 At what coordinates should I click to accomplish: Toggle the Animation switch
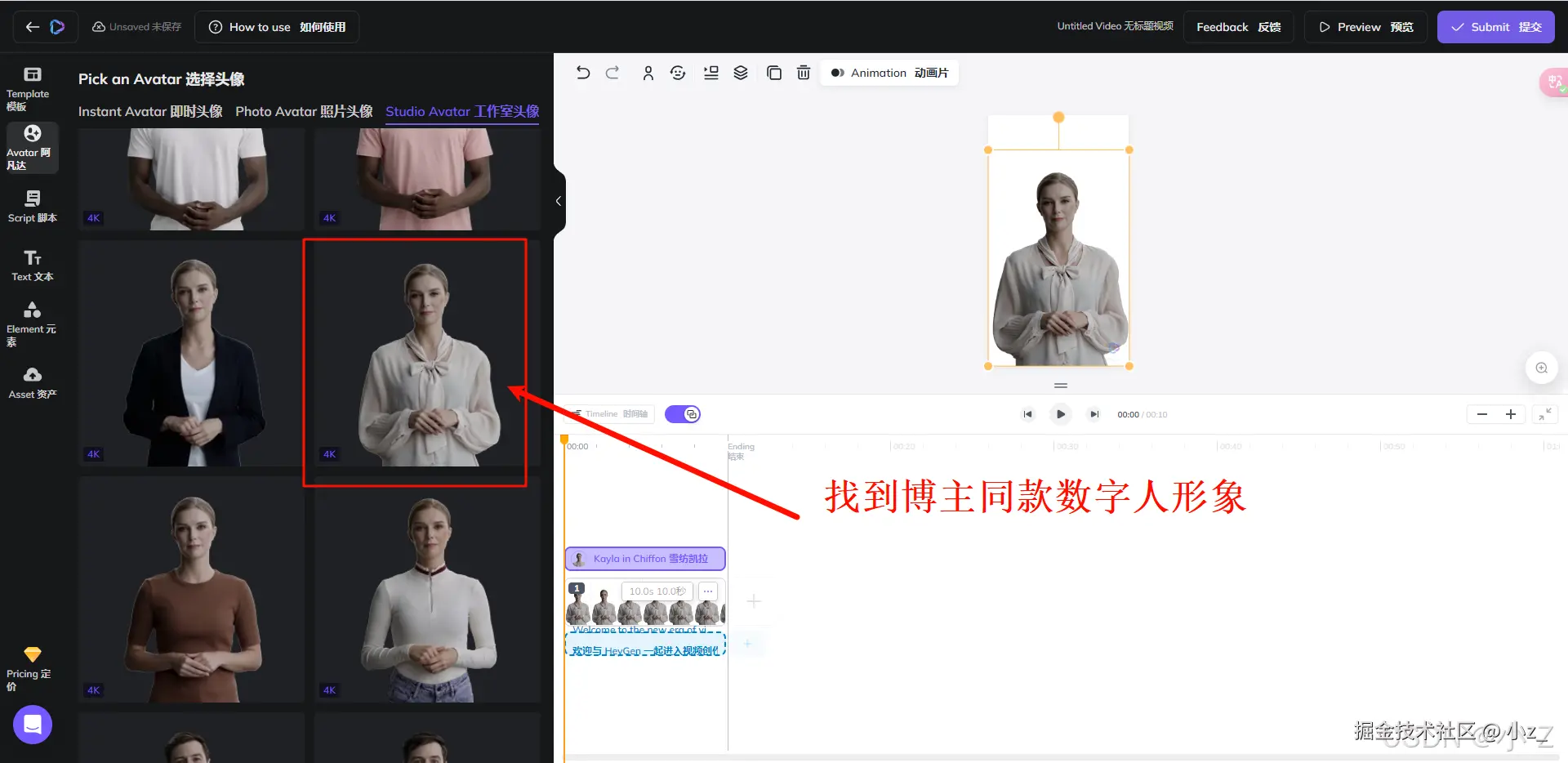(x=837, y=72)
